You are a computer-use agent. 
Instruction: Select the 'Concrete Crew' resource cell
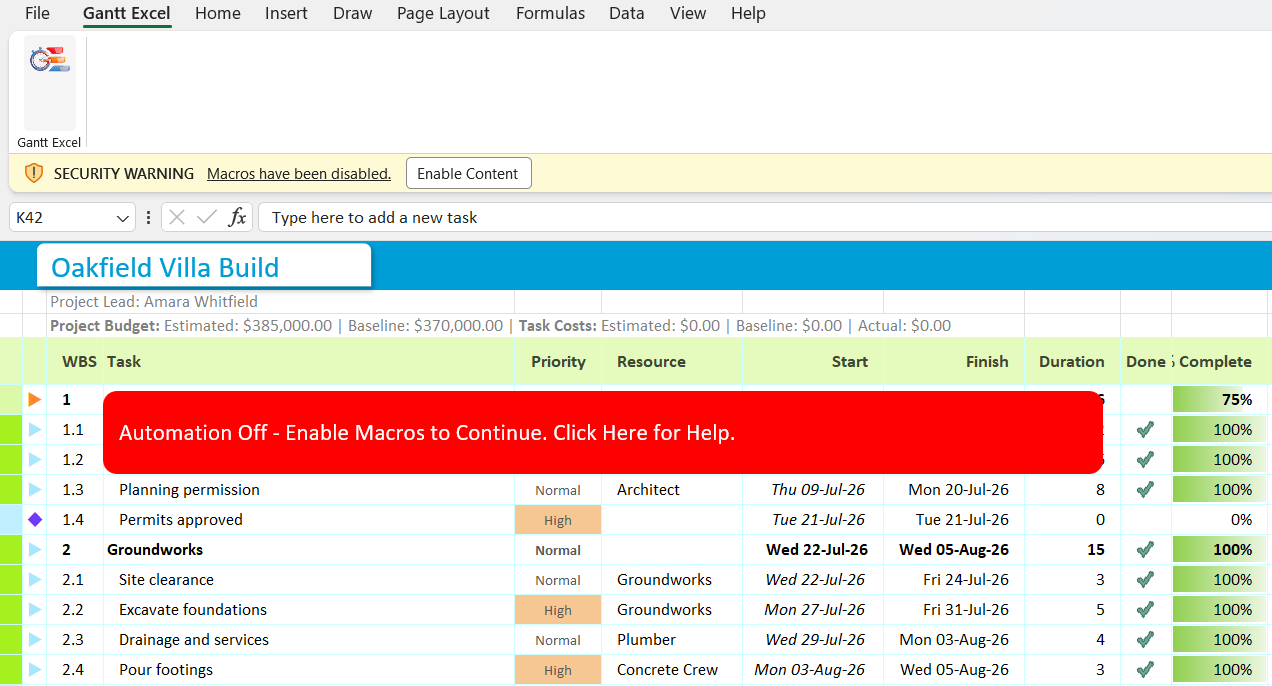click(672, 669)
